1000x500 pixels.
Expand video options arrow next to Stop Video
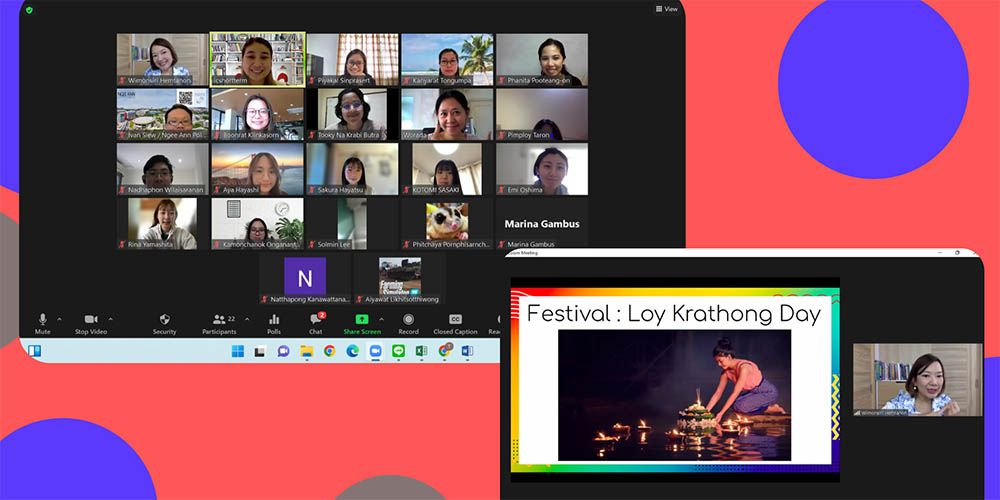(110, 319)
